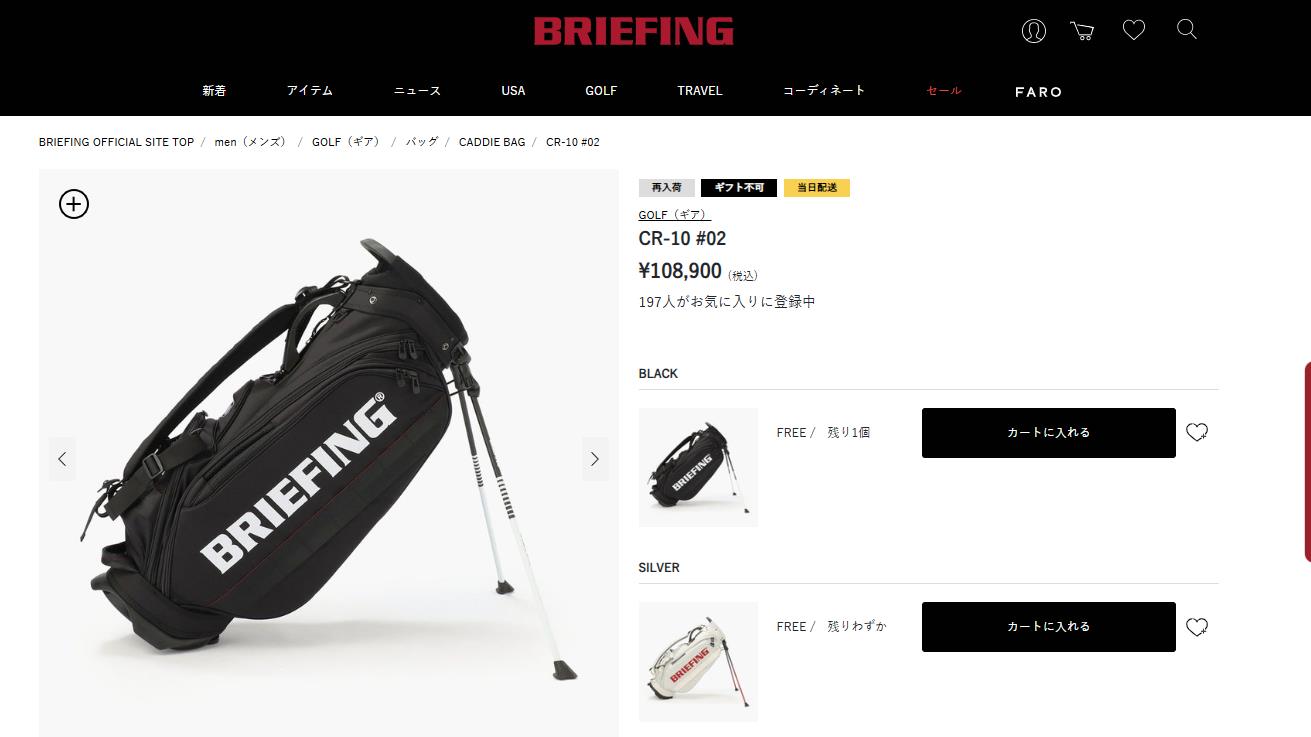
Task: Add SILVER bag to cart
Action: (x=1049, y=627)
